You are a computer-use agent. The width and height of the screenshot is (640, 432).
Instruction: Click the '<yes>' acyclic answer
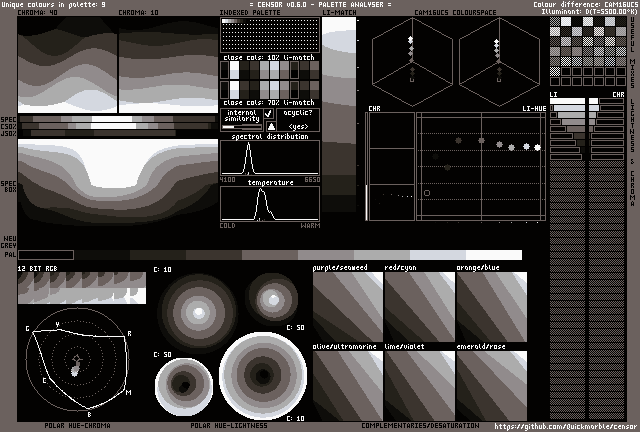298,127
